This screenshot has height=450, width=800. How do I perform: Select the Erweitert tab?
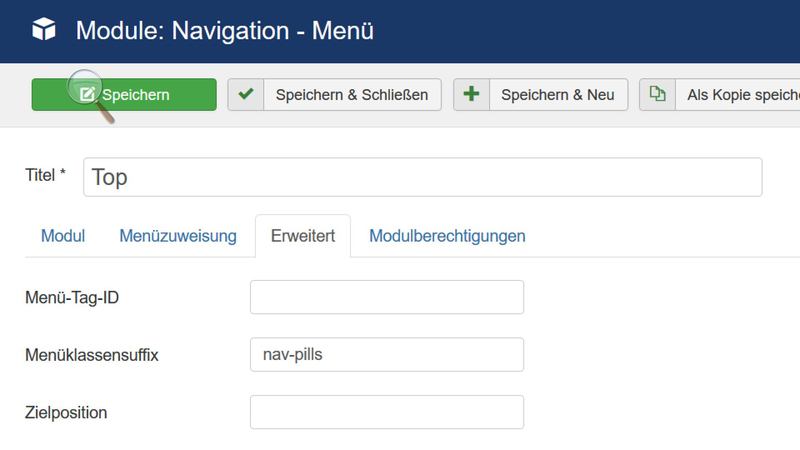(x=302, y=236)
